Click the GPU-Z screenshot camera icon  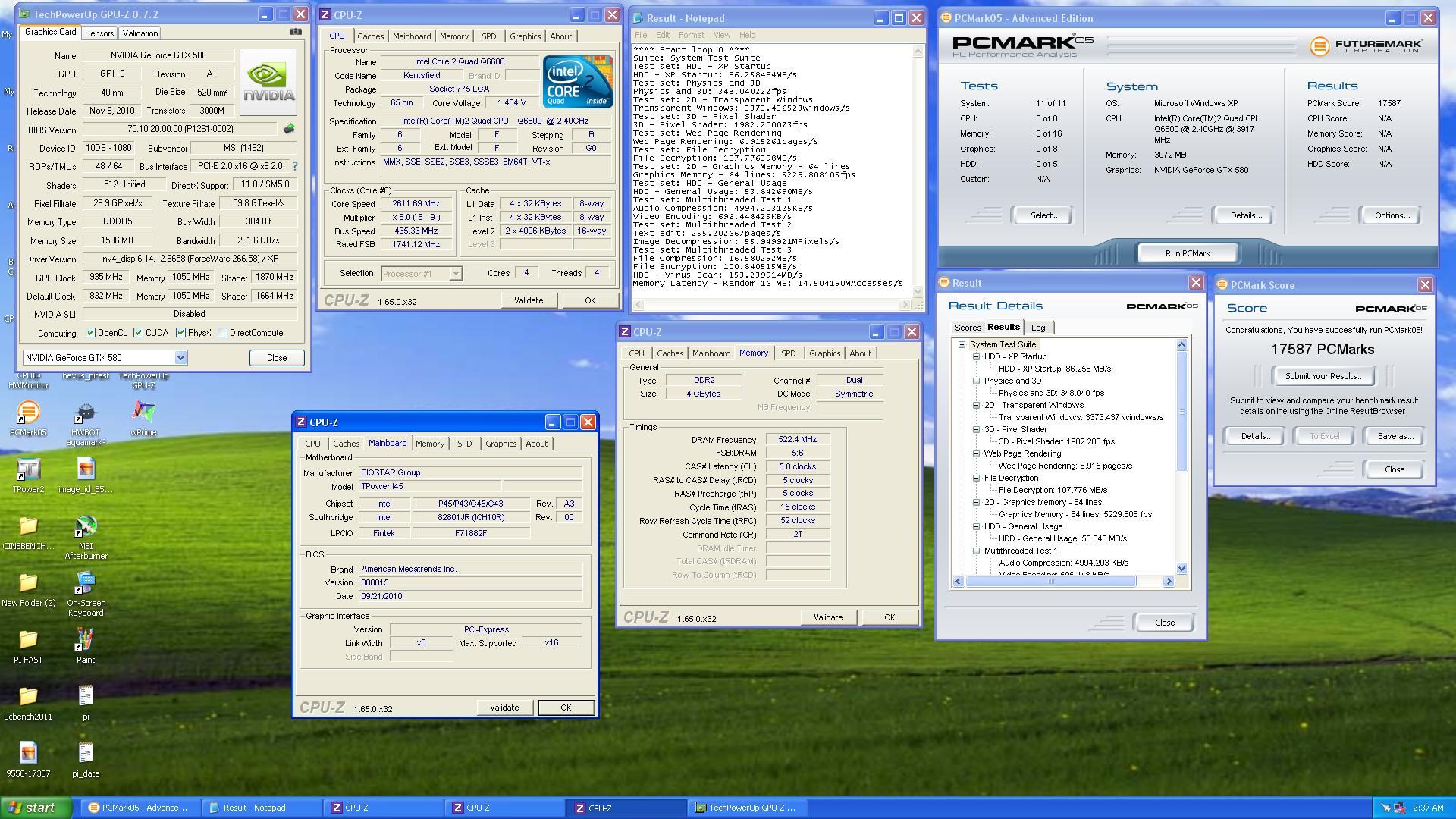tap(296, 32)
